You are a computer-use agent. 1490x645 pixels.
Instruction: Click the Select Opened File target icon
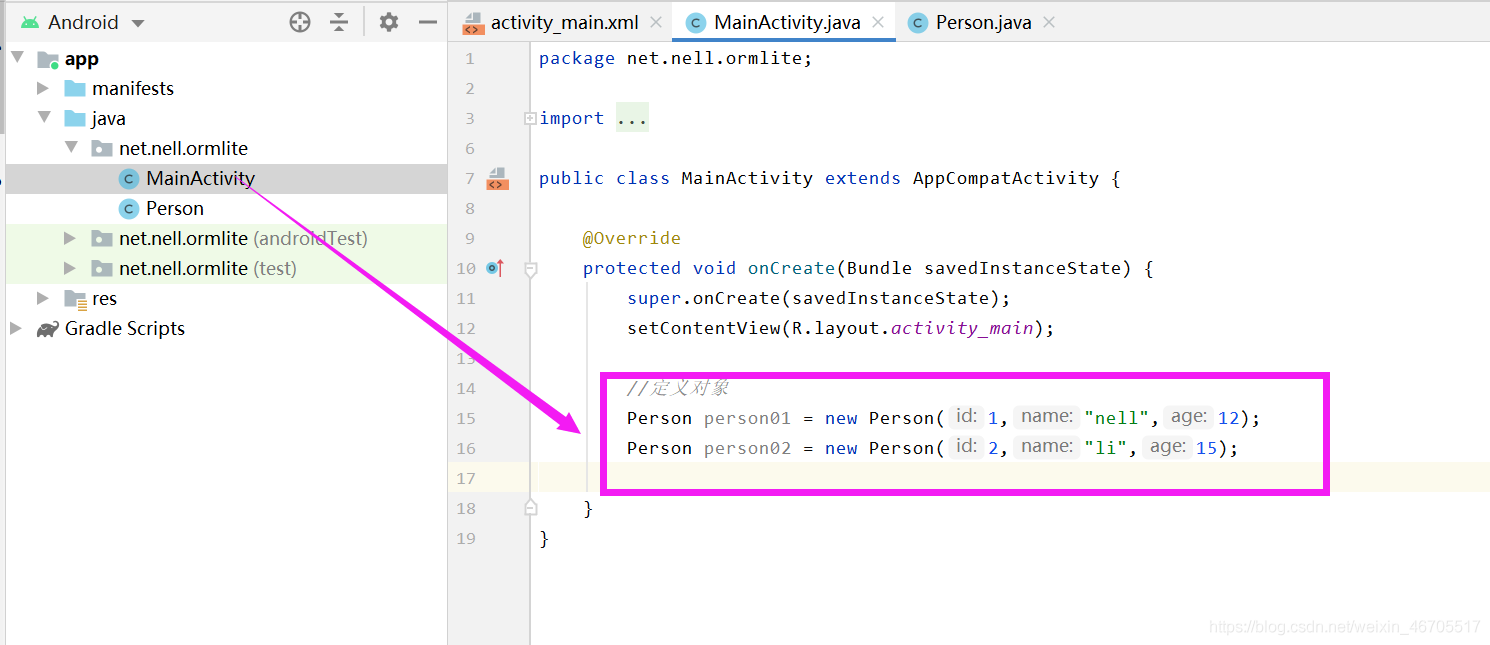[x=300, y=22]
